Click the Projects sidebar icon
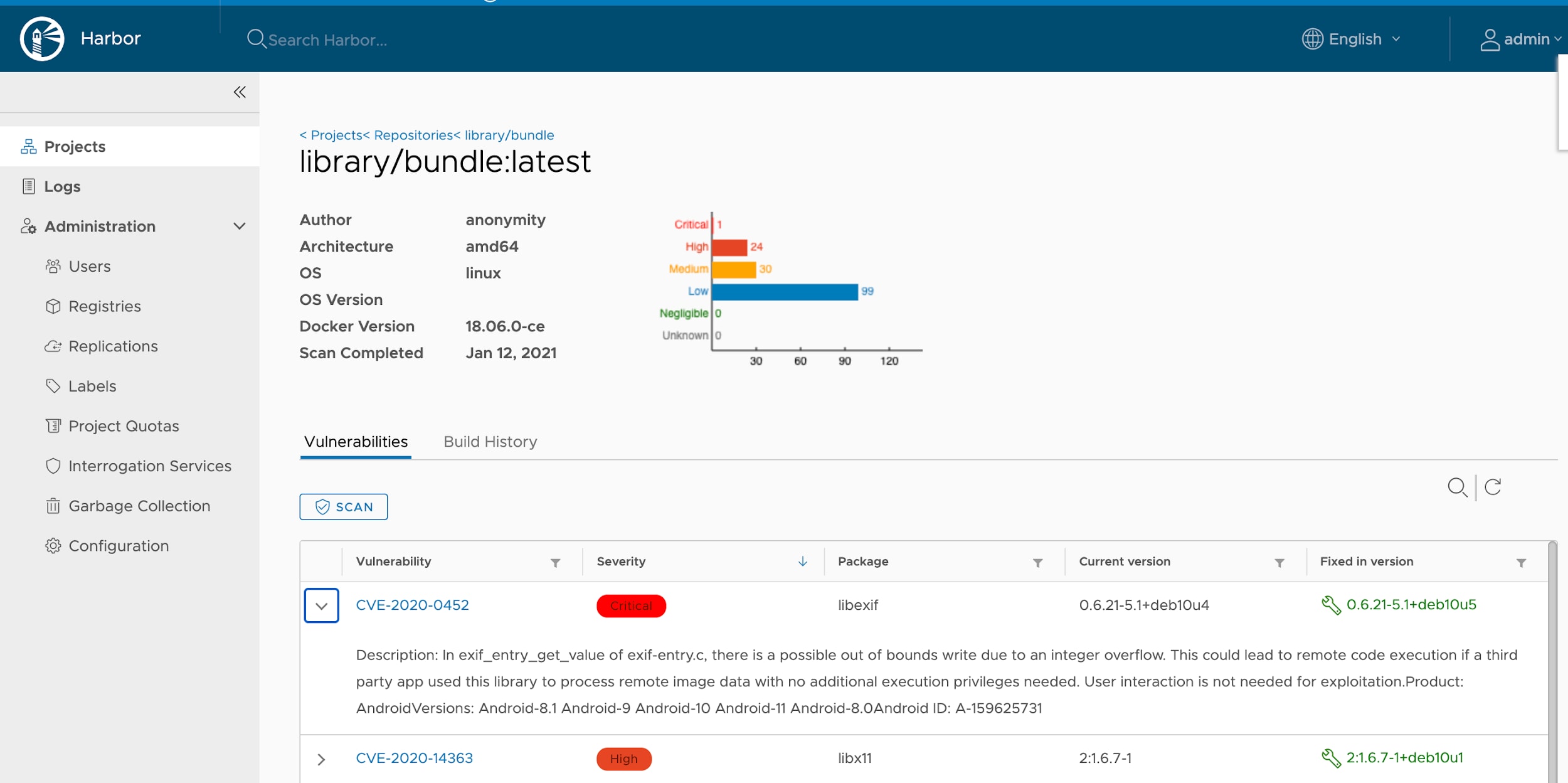1568x783 pixels. coord(29,147)
